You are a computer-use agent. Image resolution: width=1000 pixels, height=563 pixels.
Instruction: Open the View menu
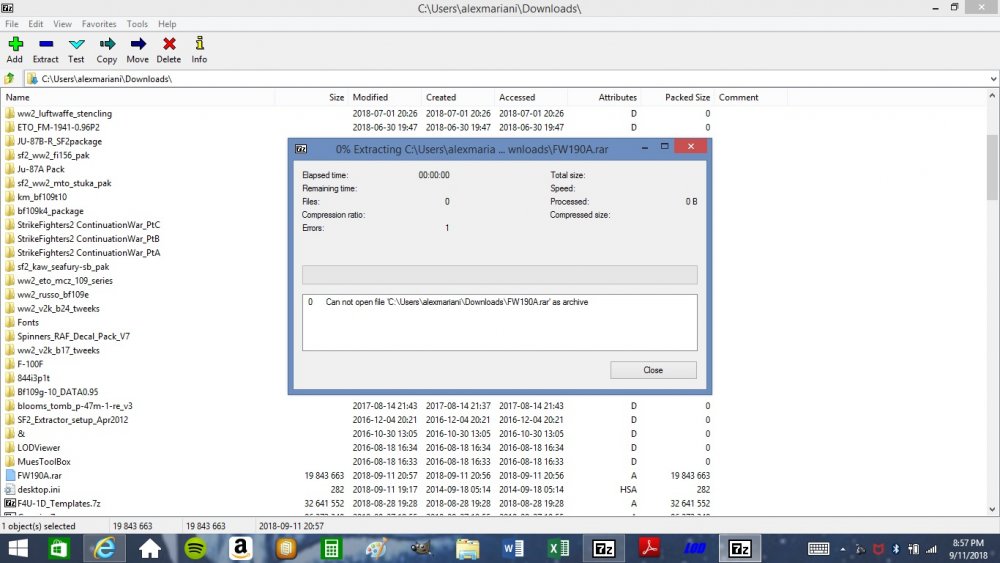pos(62,24)
